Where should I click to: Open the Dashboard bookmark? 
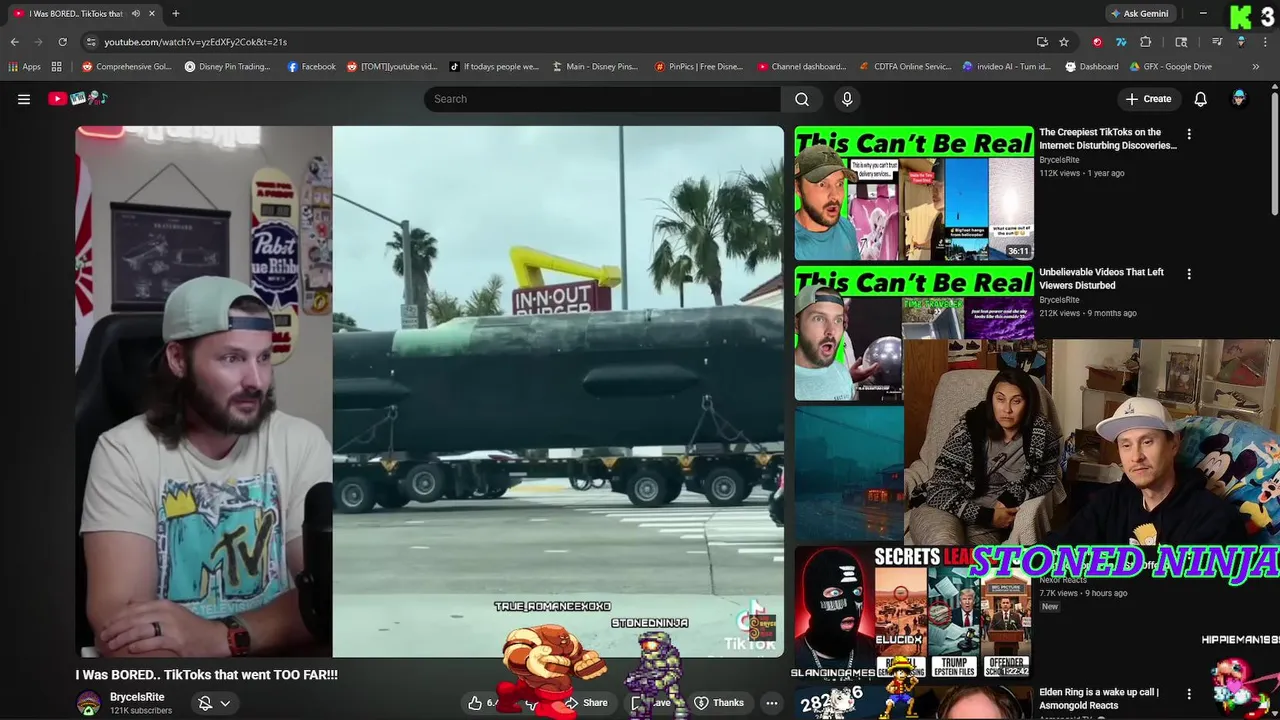(x=1092, y=67)
